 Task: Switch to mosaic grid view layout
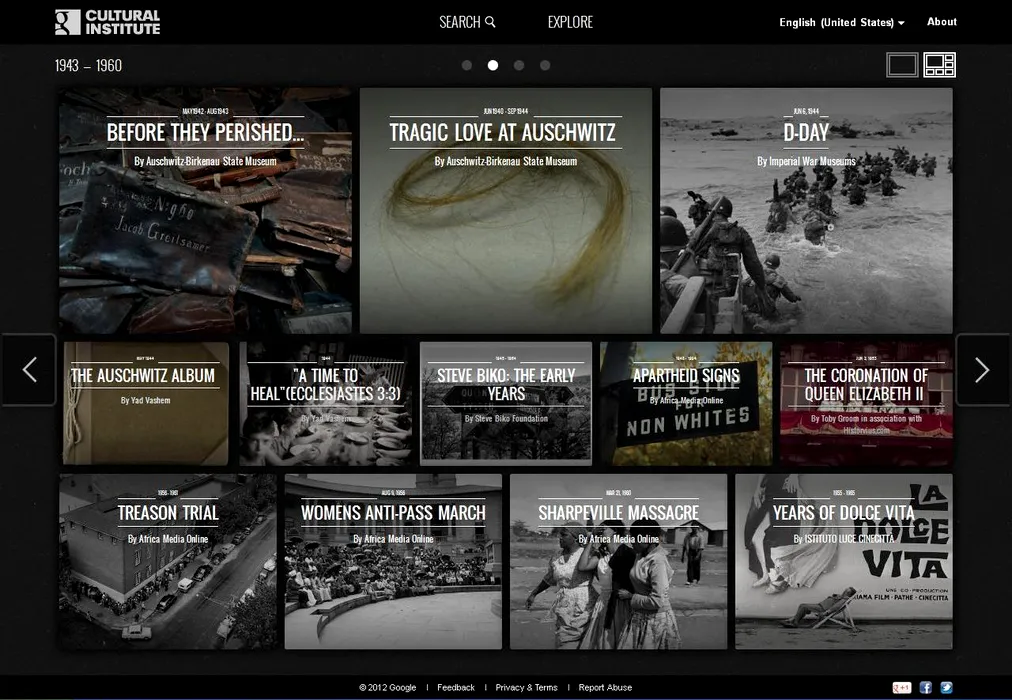[x=940, y=65]
